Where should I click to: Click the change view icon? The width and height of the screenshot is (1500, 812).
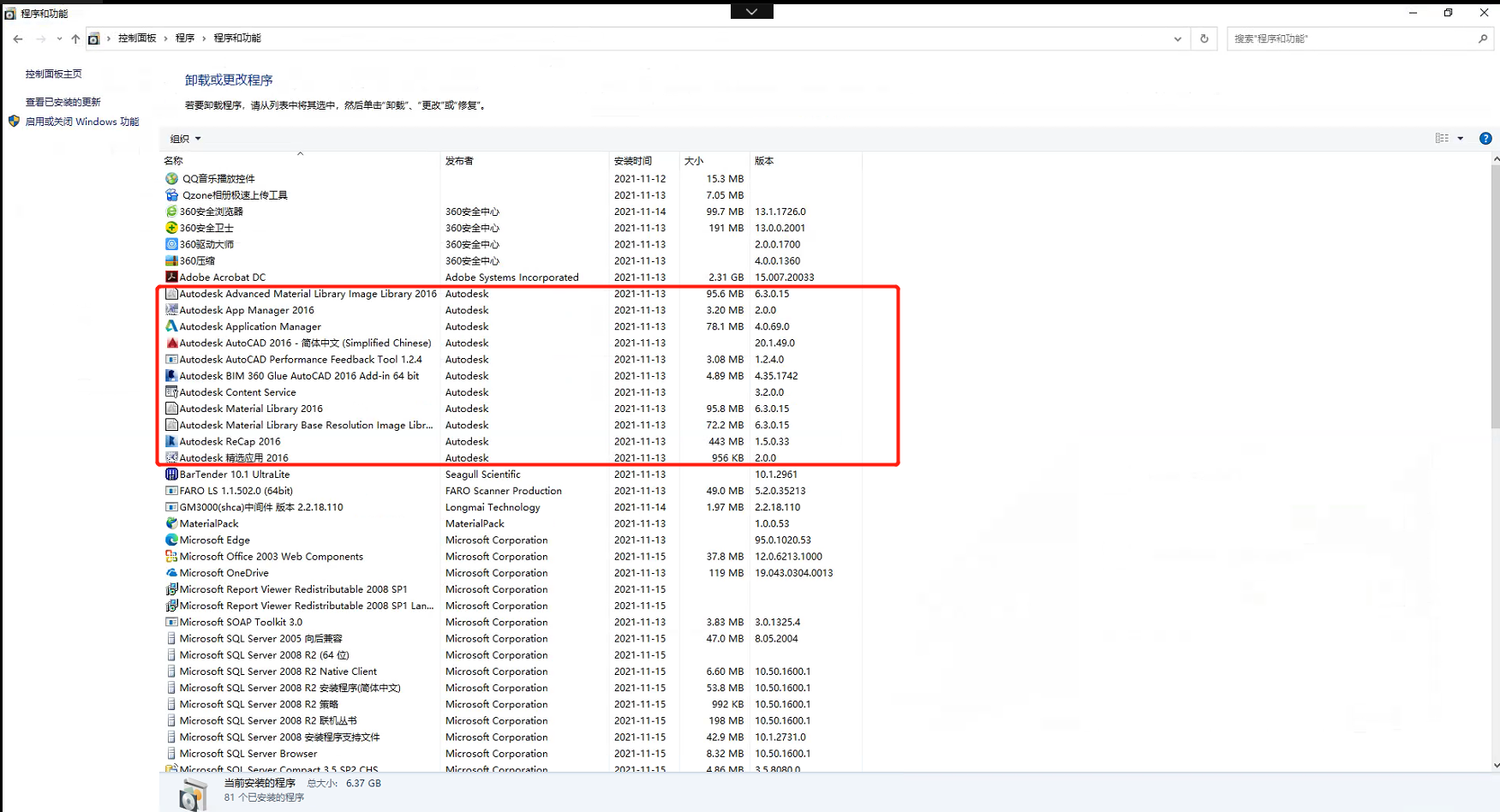pyautogui.click(x=1443, y=138)
